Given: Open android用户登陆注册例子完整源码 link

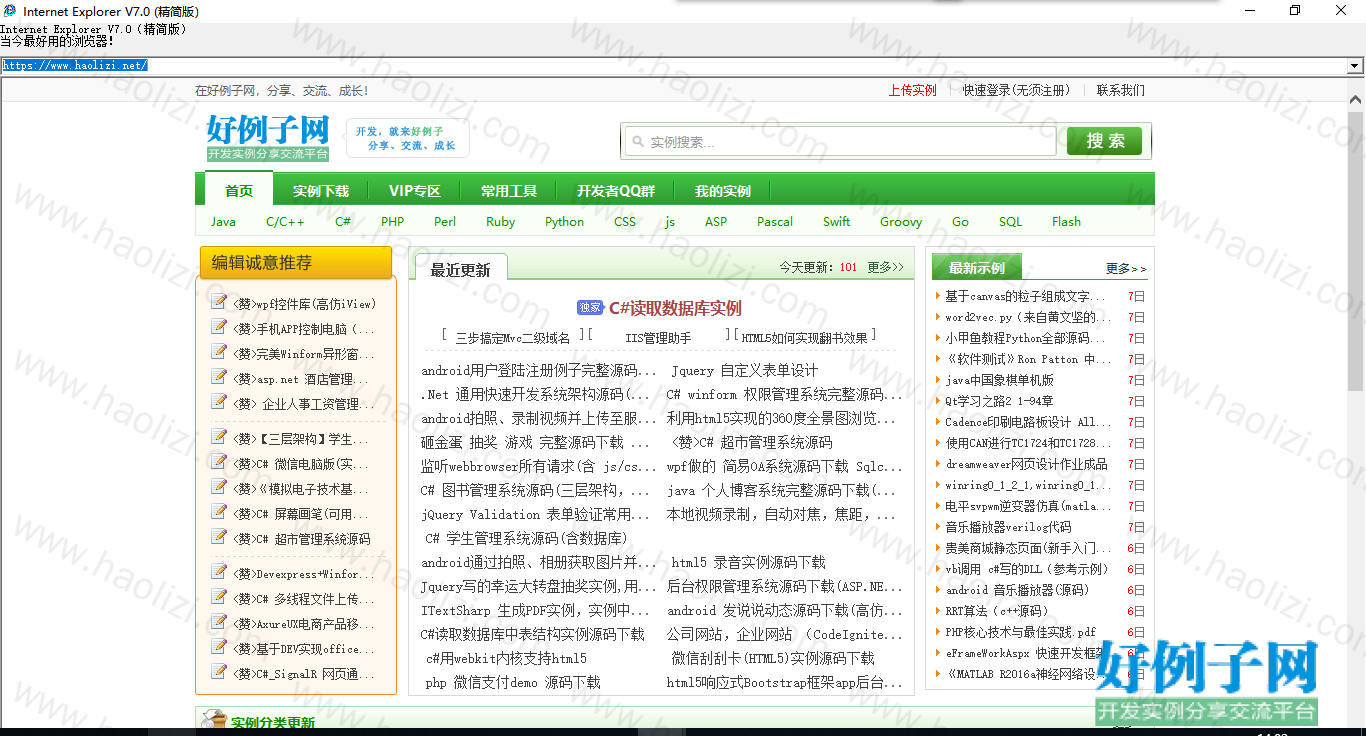Looking at the screenshot, I should point(539,371).
